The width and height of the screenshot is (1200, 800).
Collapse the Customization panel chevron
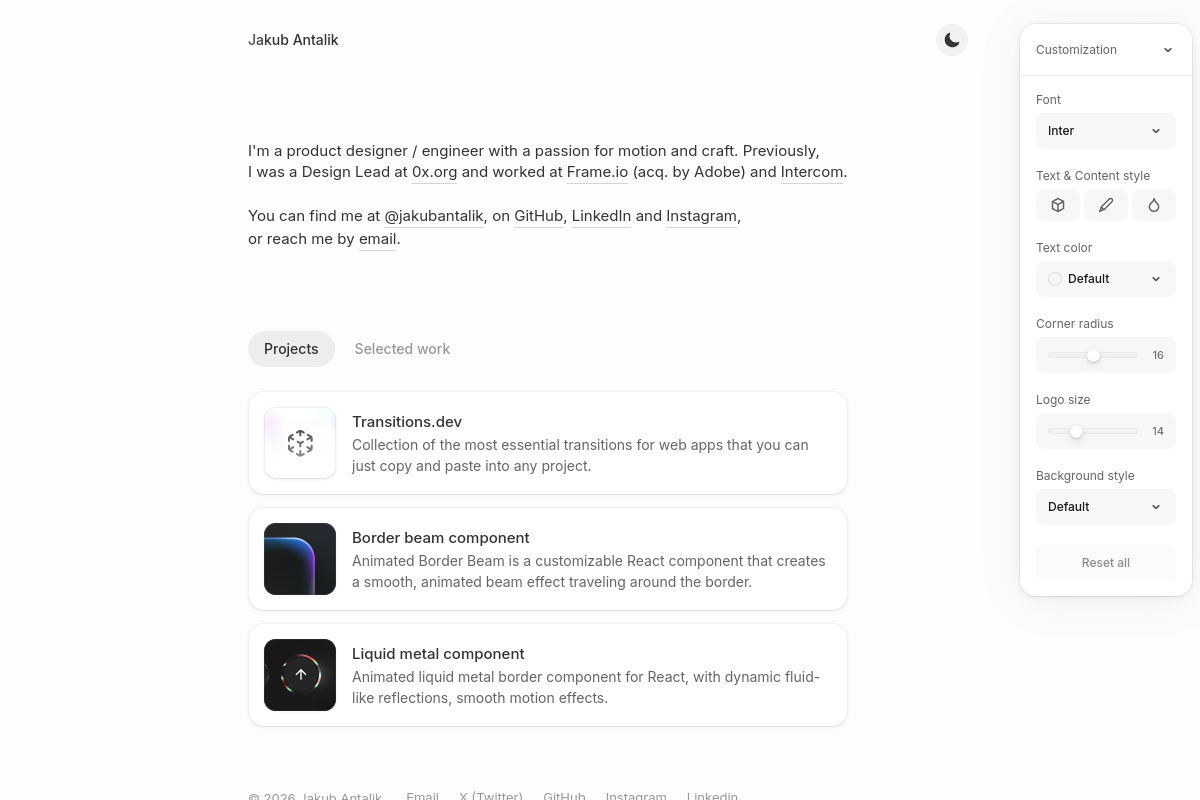1167,50
